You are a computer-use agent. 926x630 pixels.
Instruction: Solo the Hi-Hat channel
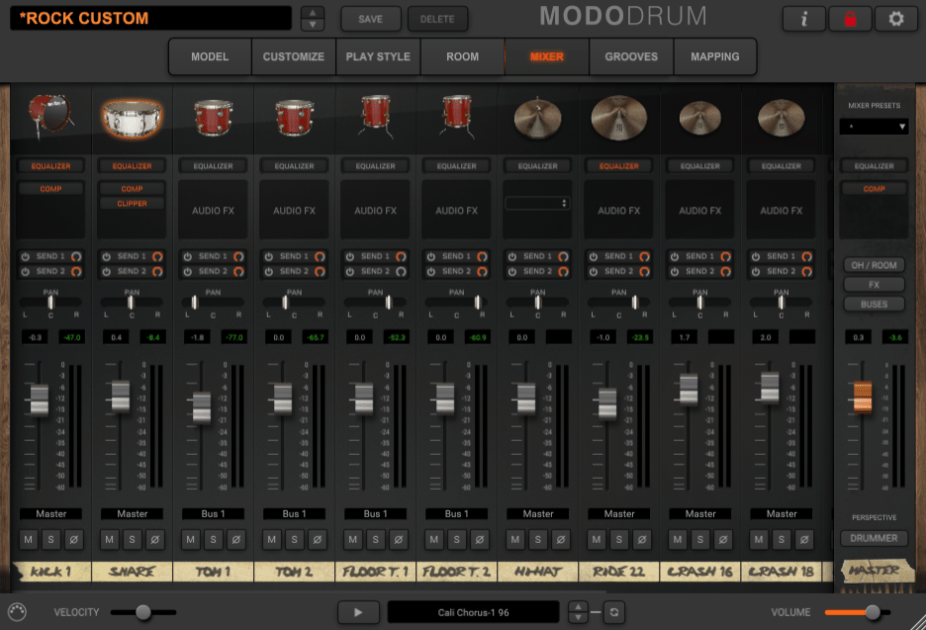(x=537, y=539)
